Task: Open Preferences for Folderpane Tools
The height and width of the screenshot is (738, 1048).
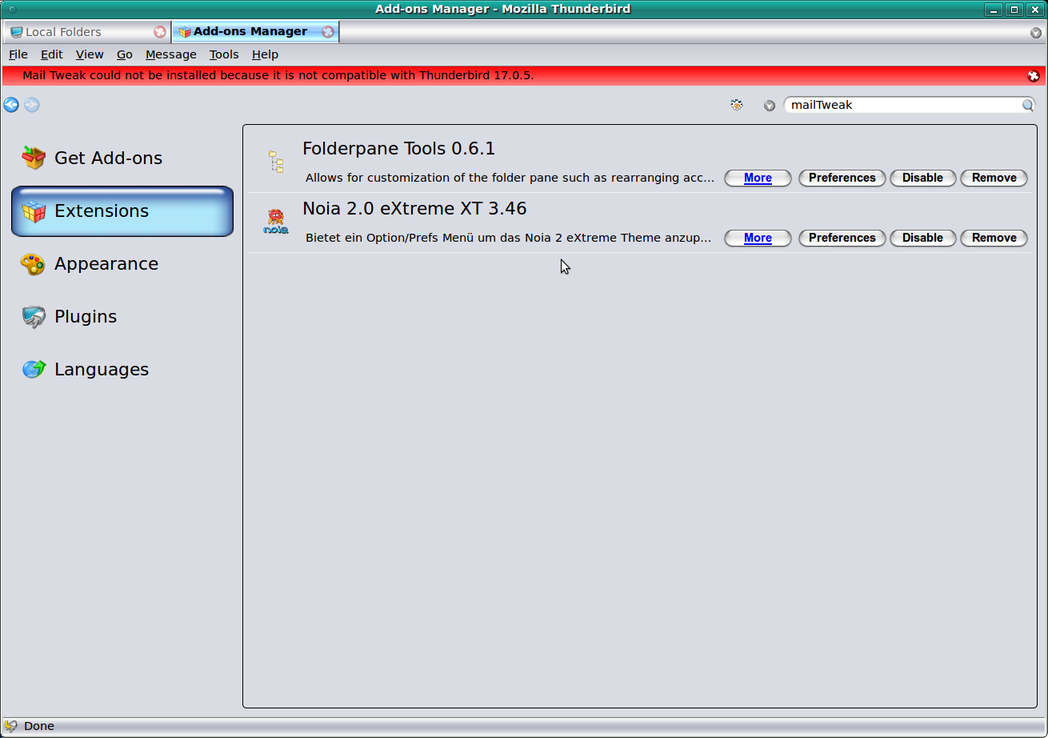Action: click(842, 178)
